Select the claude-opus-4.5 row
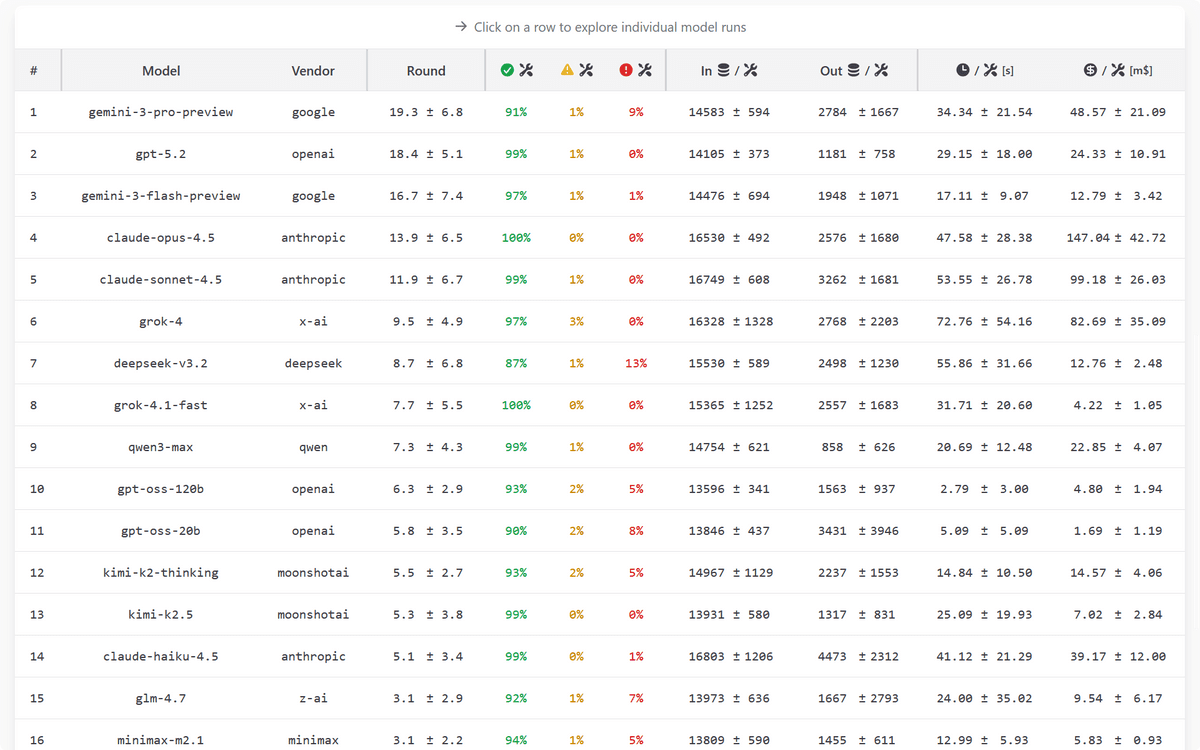1200x750 pixels. [161, 238]
